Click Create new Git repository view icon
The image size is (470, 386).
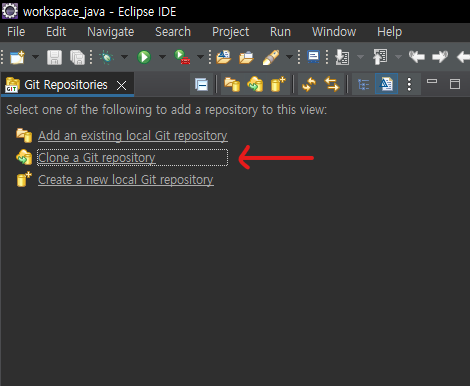click(x=278, y=84)
